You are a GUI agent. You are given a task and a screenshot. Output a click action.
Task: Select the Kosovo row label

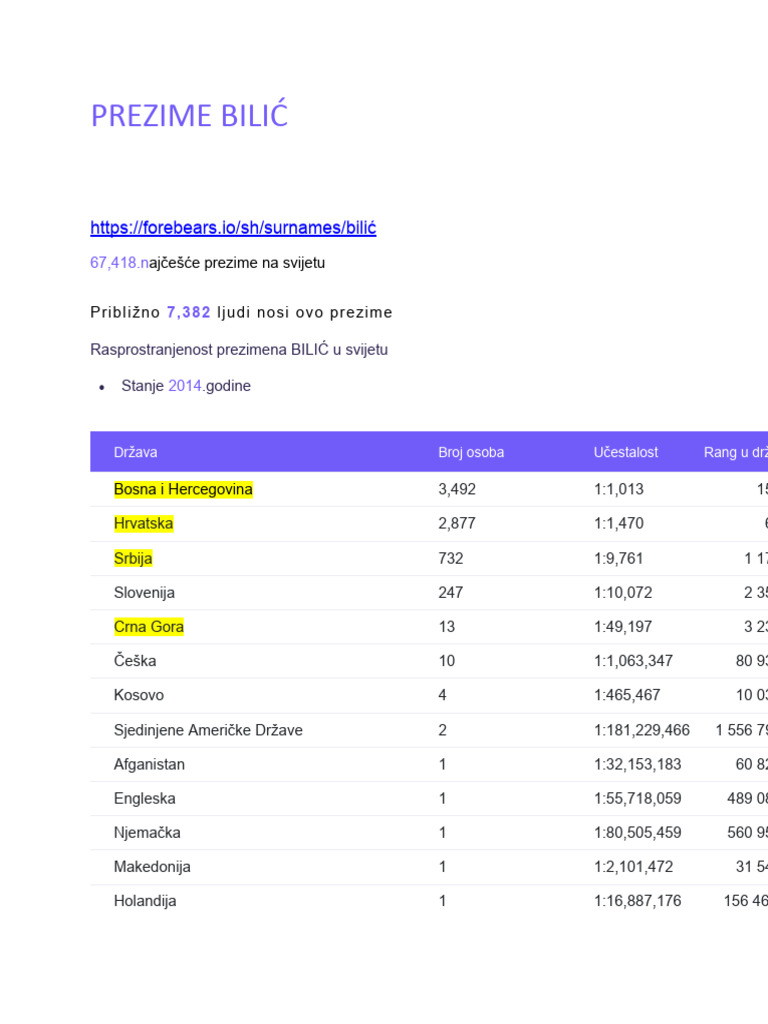(x=138, y=695)
